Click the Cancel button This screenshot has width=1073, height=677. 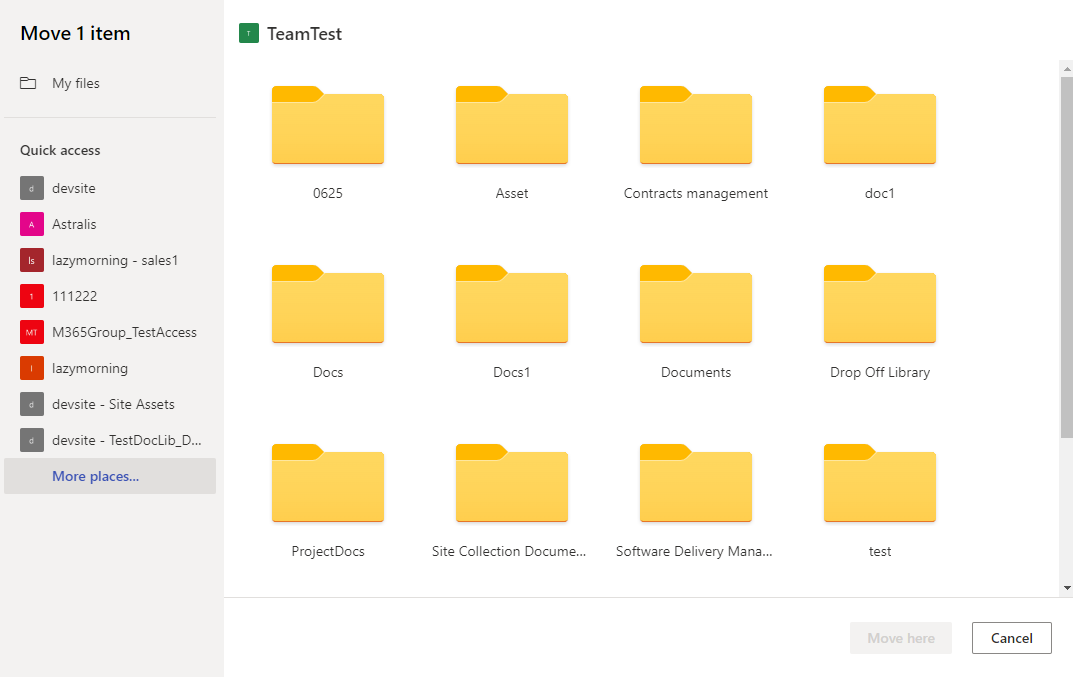click(x=1011, y=638)
